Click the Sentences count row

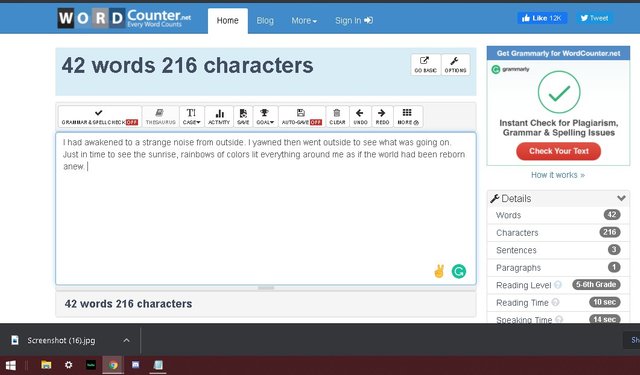(558, 250)
